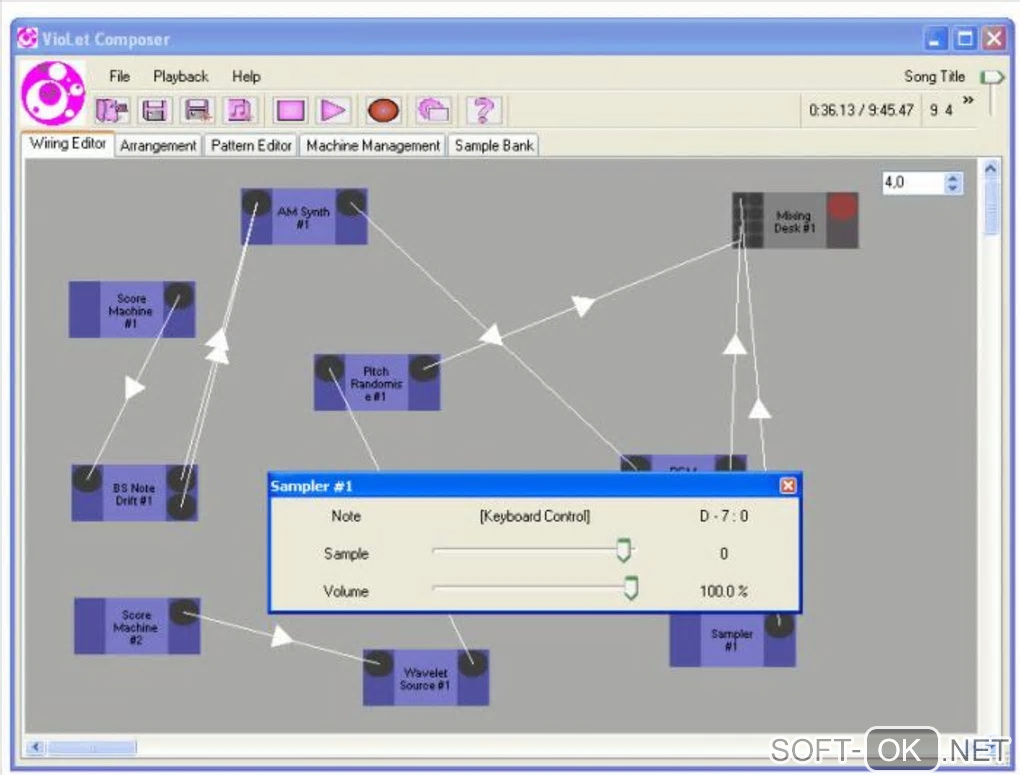
Task: Select the AM Synth #1 machine
Action: [x=304, y=217]
